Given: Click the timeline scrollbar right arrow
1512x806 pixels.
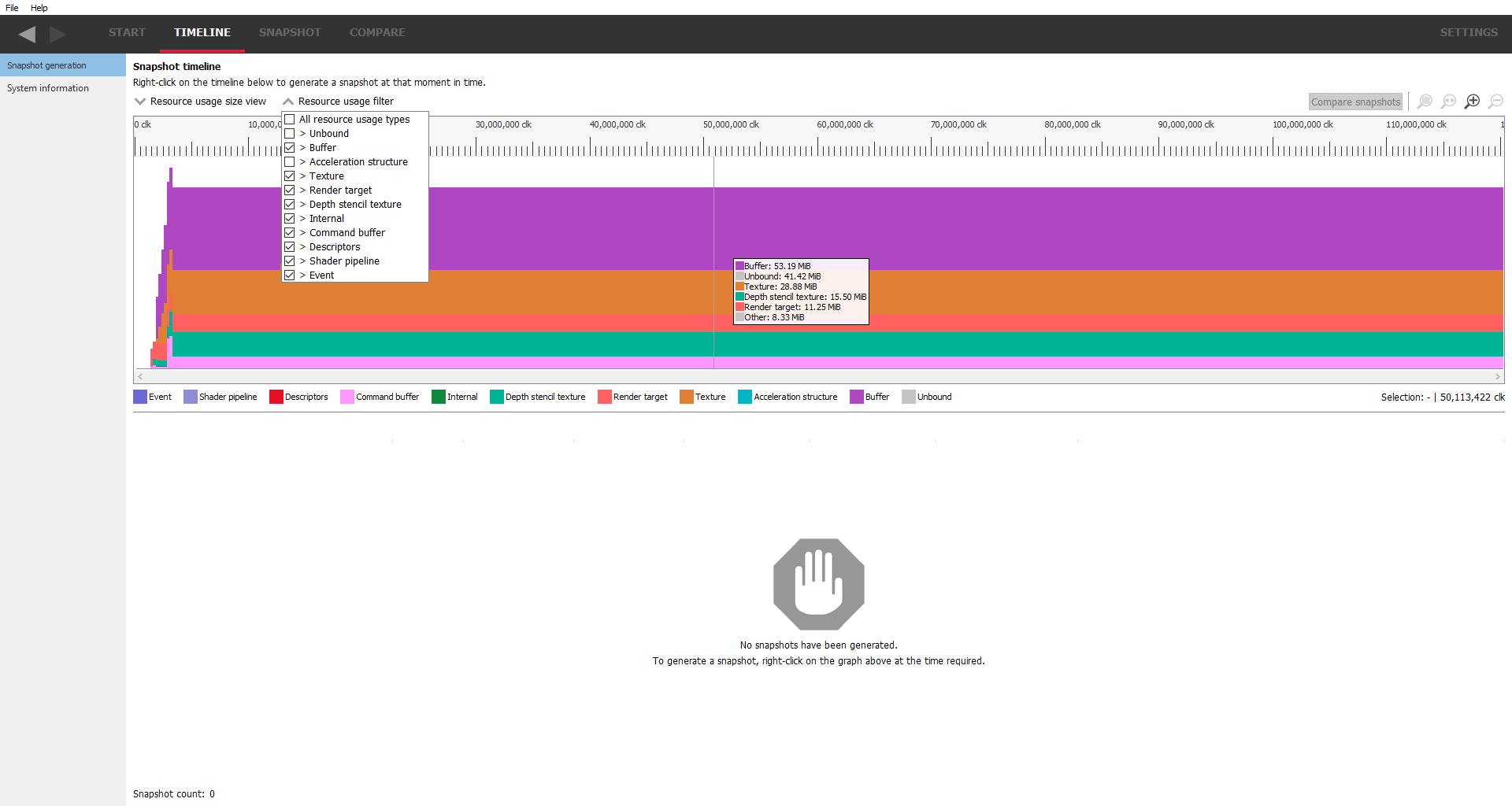Looking at the screenshot, I should [1497, 377].
